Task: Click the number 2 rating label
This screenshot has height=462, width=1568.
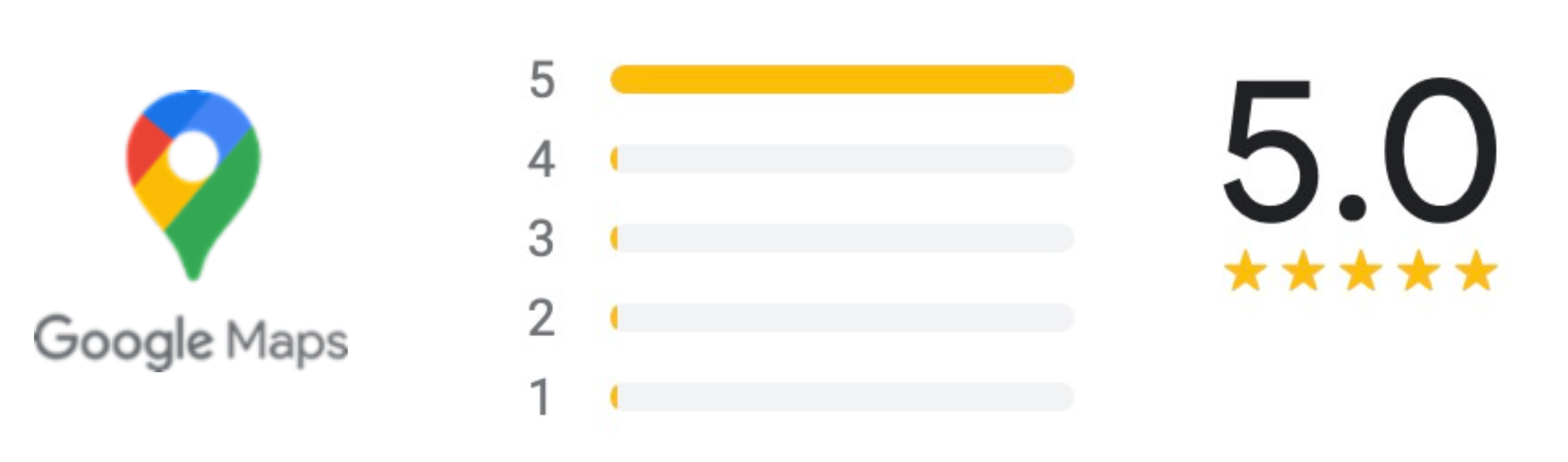Action: point(541,318)
